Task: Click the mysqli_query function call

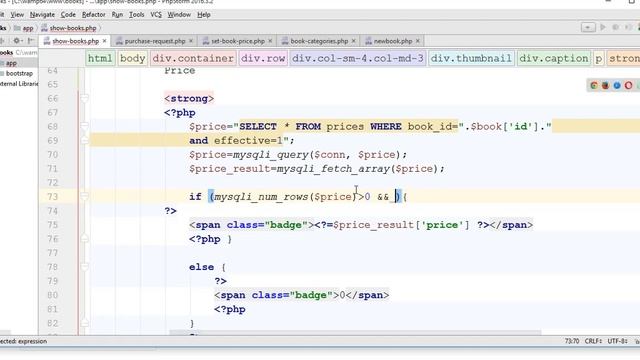Action: (271, 155)
